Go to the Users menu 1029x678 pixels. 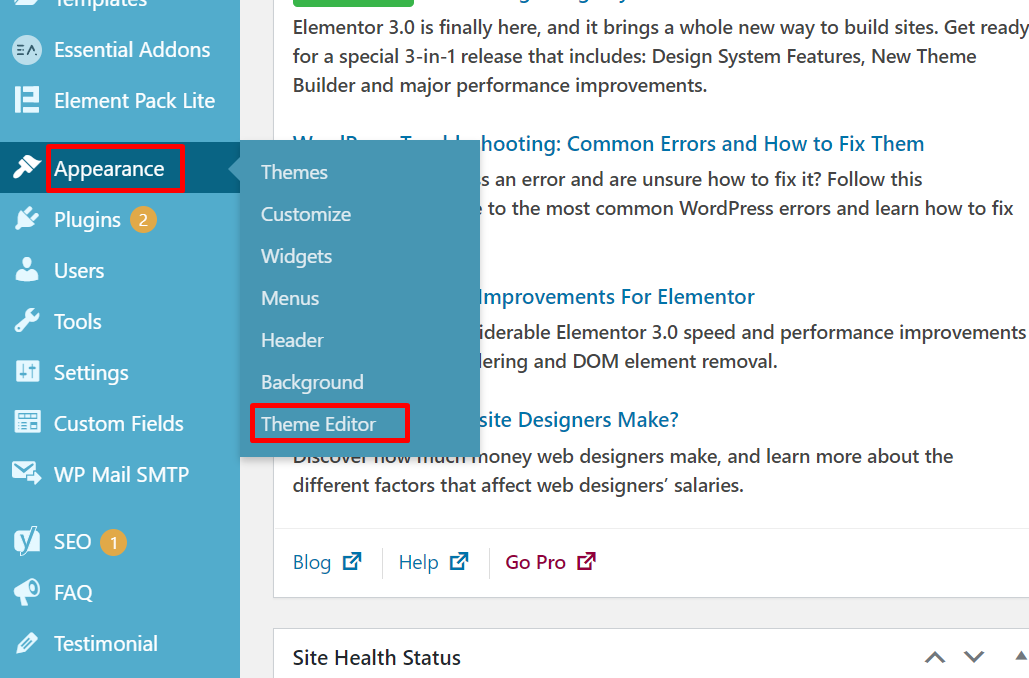point(120,270)
